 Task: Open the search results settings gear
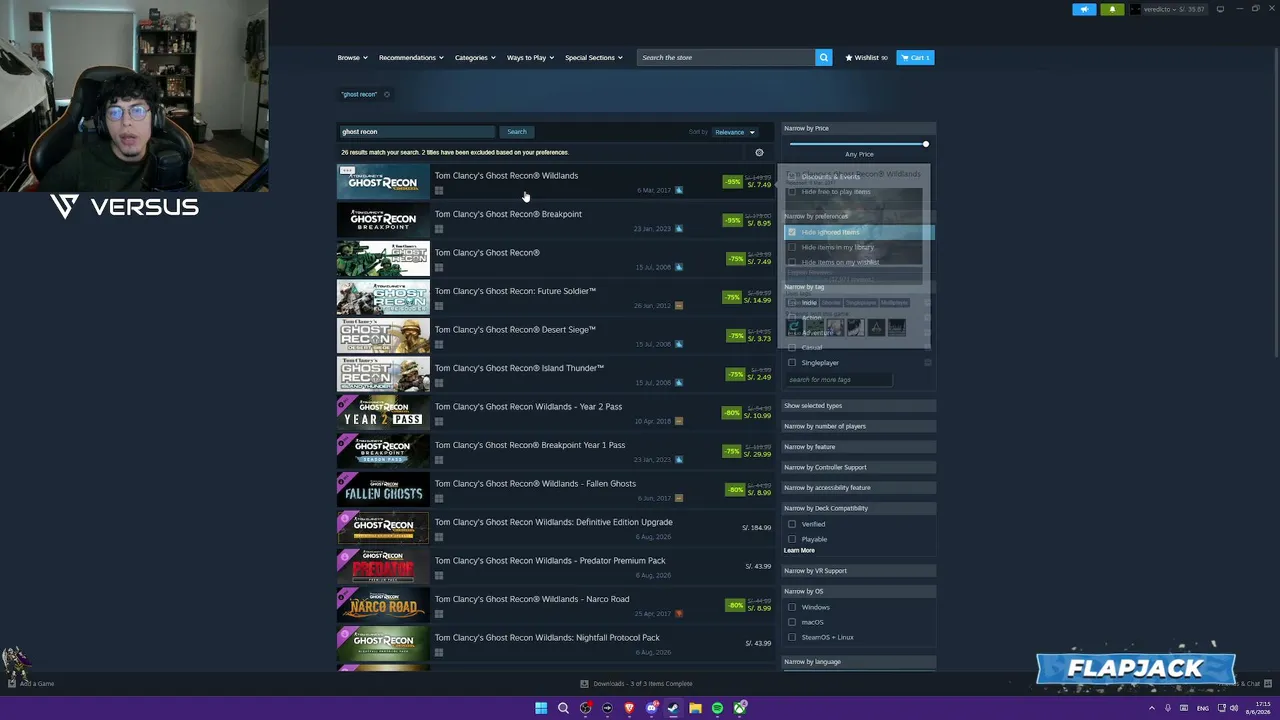click(759, 153)
